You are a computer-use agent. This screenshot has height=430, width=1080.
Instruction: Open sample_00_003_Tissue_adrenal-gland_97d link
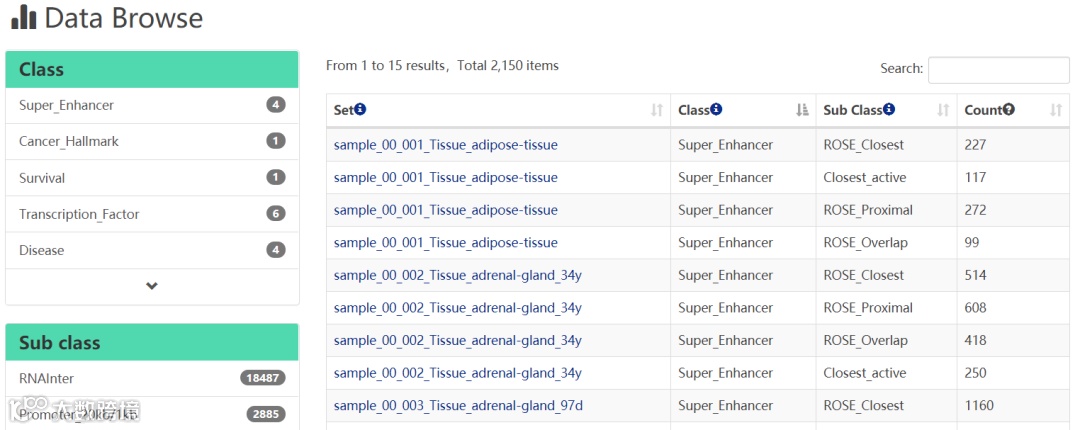click(458, 405)
